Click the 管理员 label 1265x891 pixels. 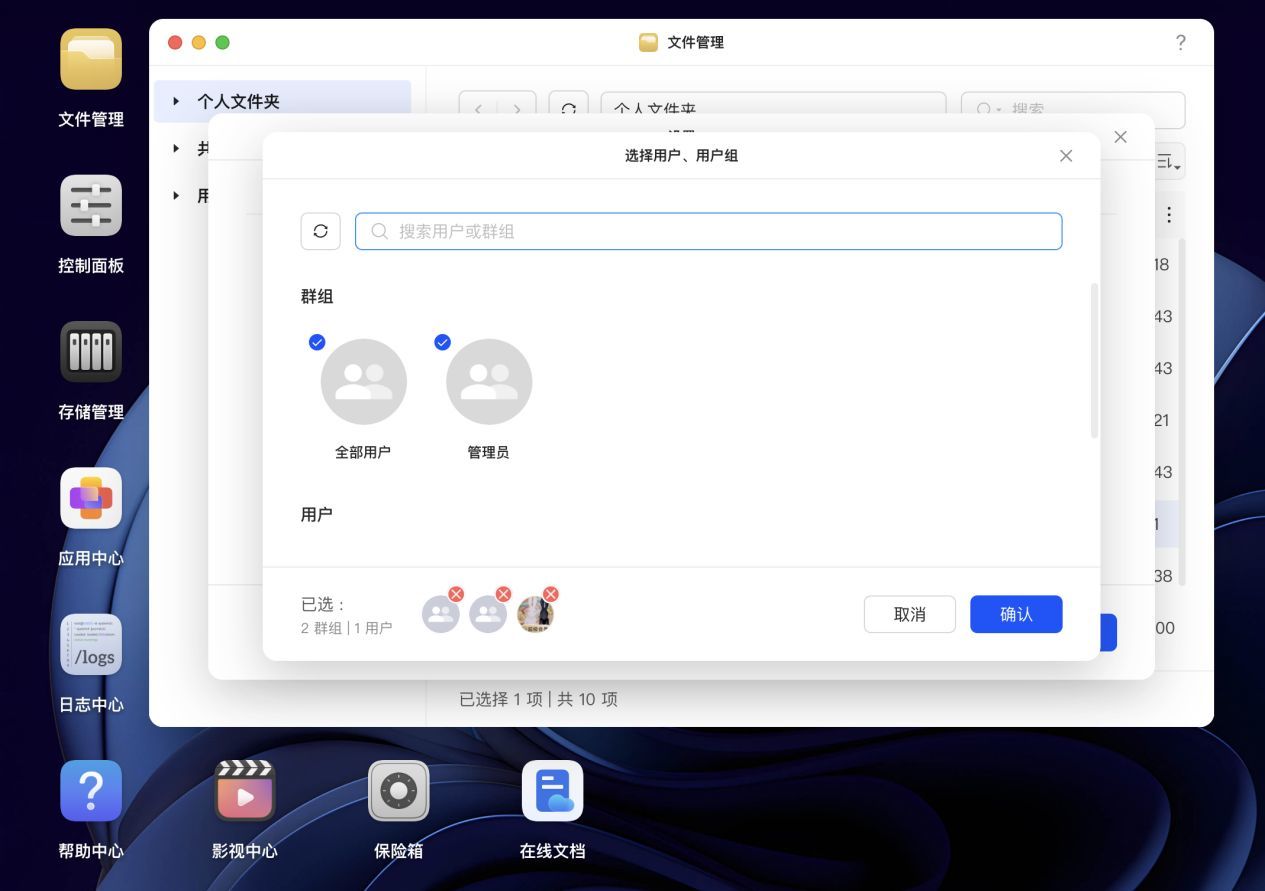488,452
